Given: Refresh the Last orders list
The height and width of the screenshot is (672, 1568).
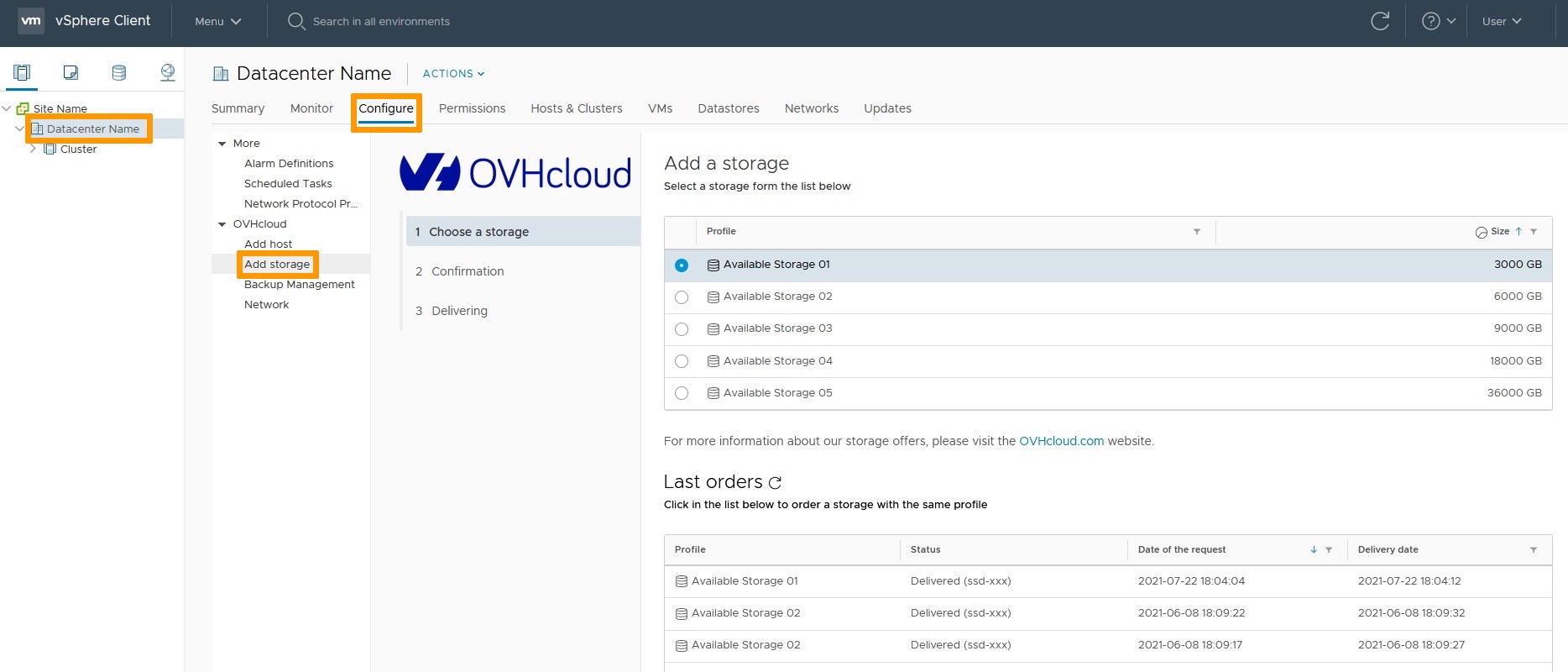Looking at the screenshot, I should coord(776,482).
